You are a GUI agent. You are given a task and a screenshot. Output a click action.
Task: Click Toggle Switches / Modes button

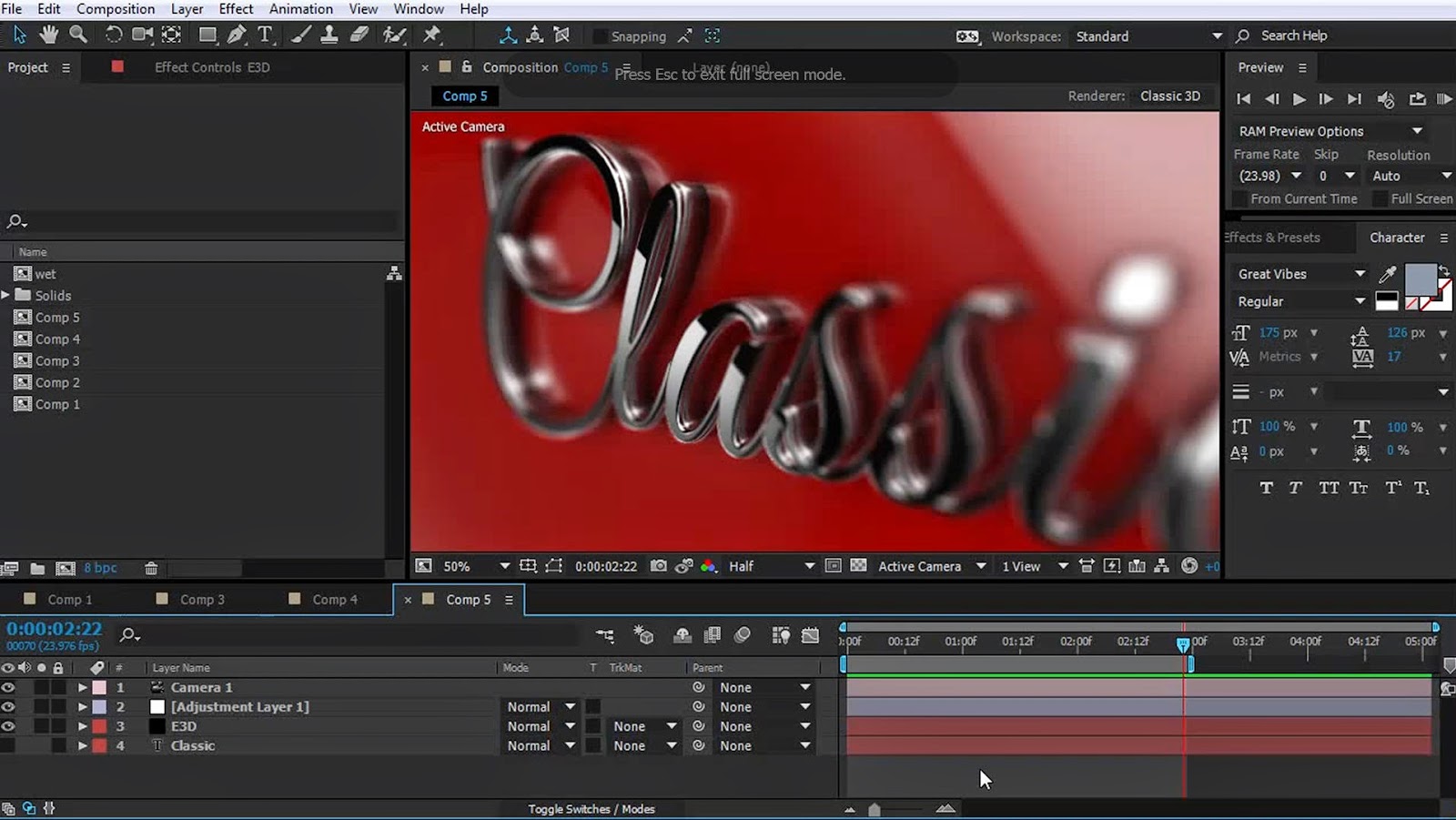click(591, 809)
